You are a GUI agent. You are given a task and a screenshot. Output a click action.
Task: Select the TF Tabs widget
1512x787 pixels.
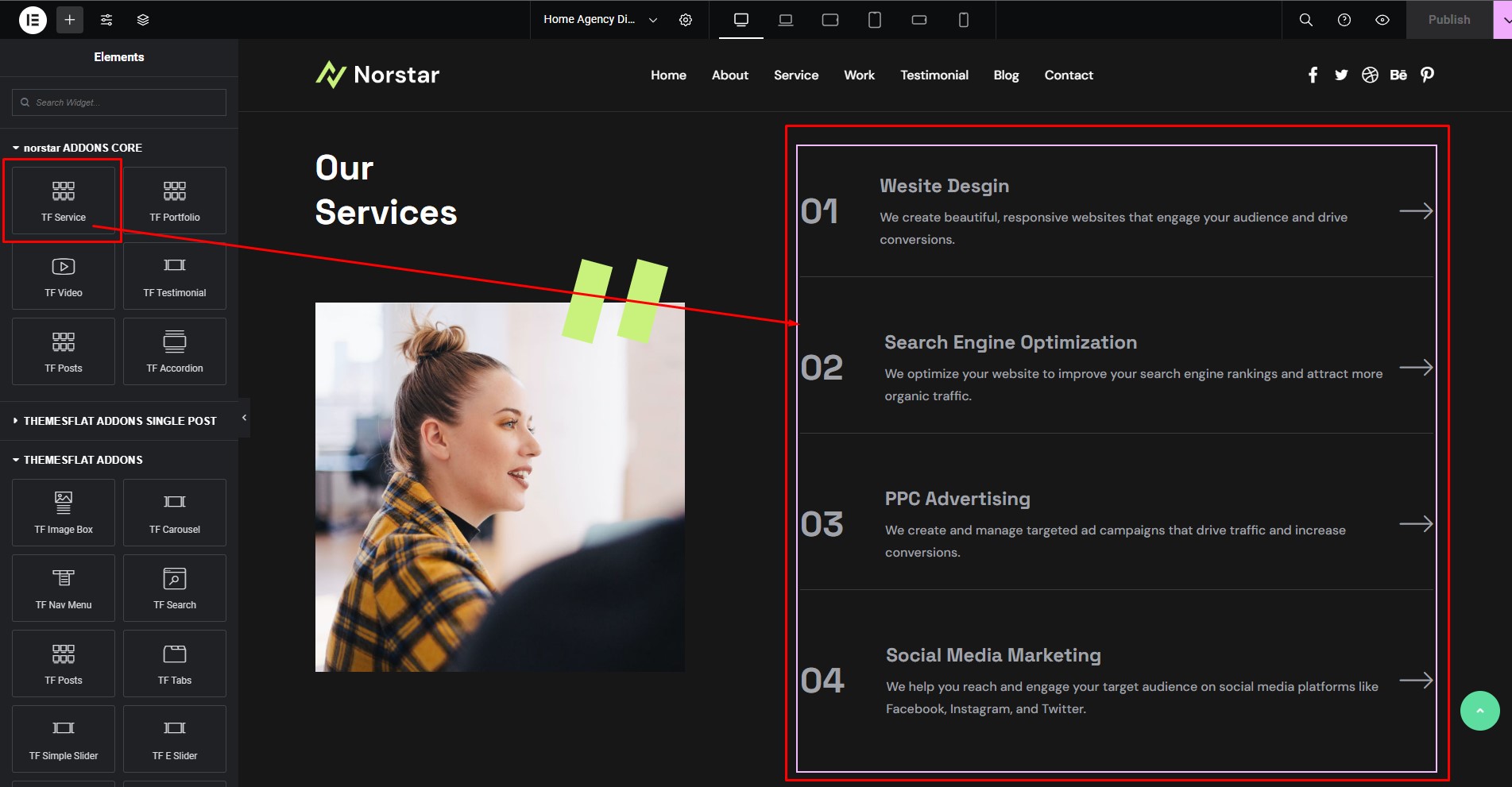point(175,663)
